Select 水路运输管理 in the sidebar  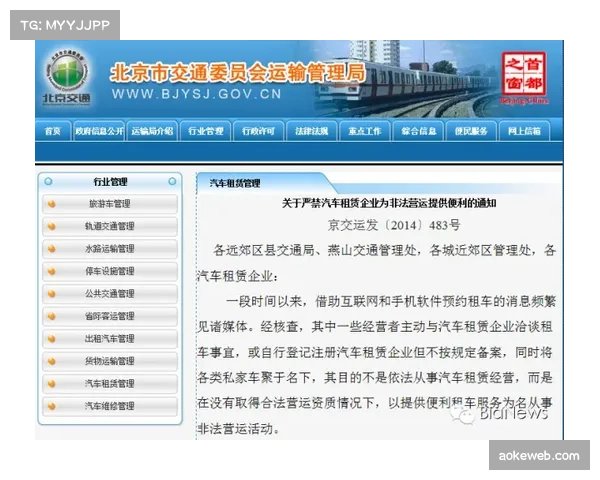110,249
